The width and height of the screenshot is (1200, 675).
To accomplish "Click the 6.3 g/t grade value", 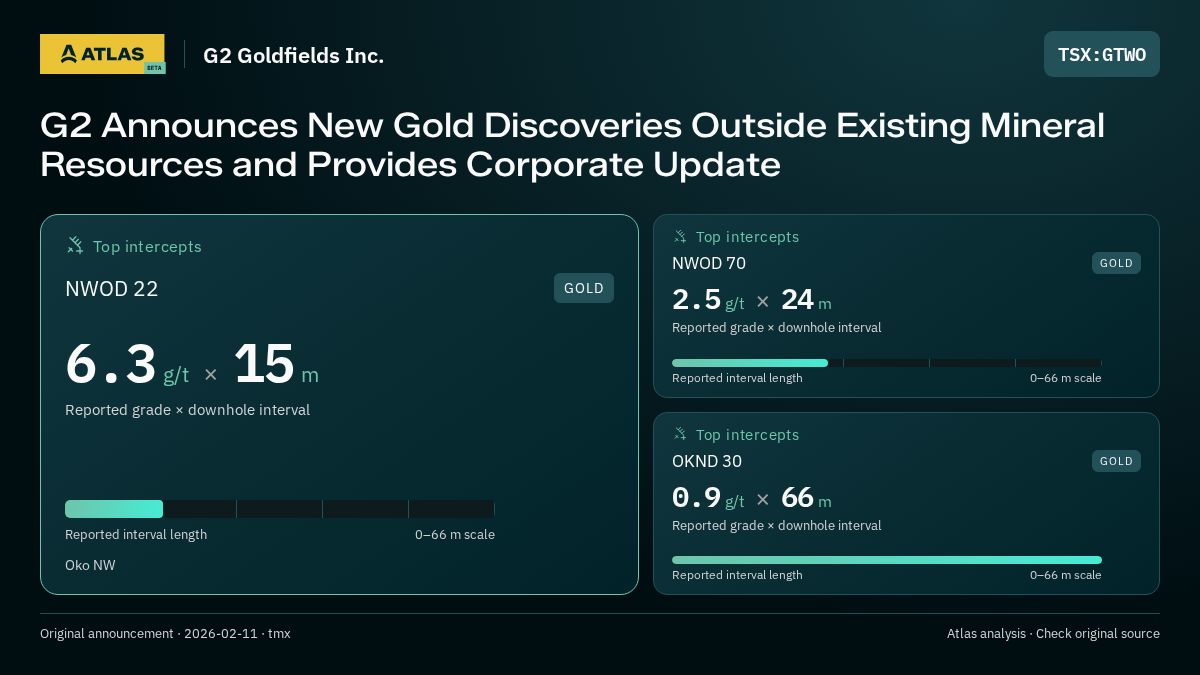I will pyautogui.click(x=127, y=365).
